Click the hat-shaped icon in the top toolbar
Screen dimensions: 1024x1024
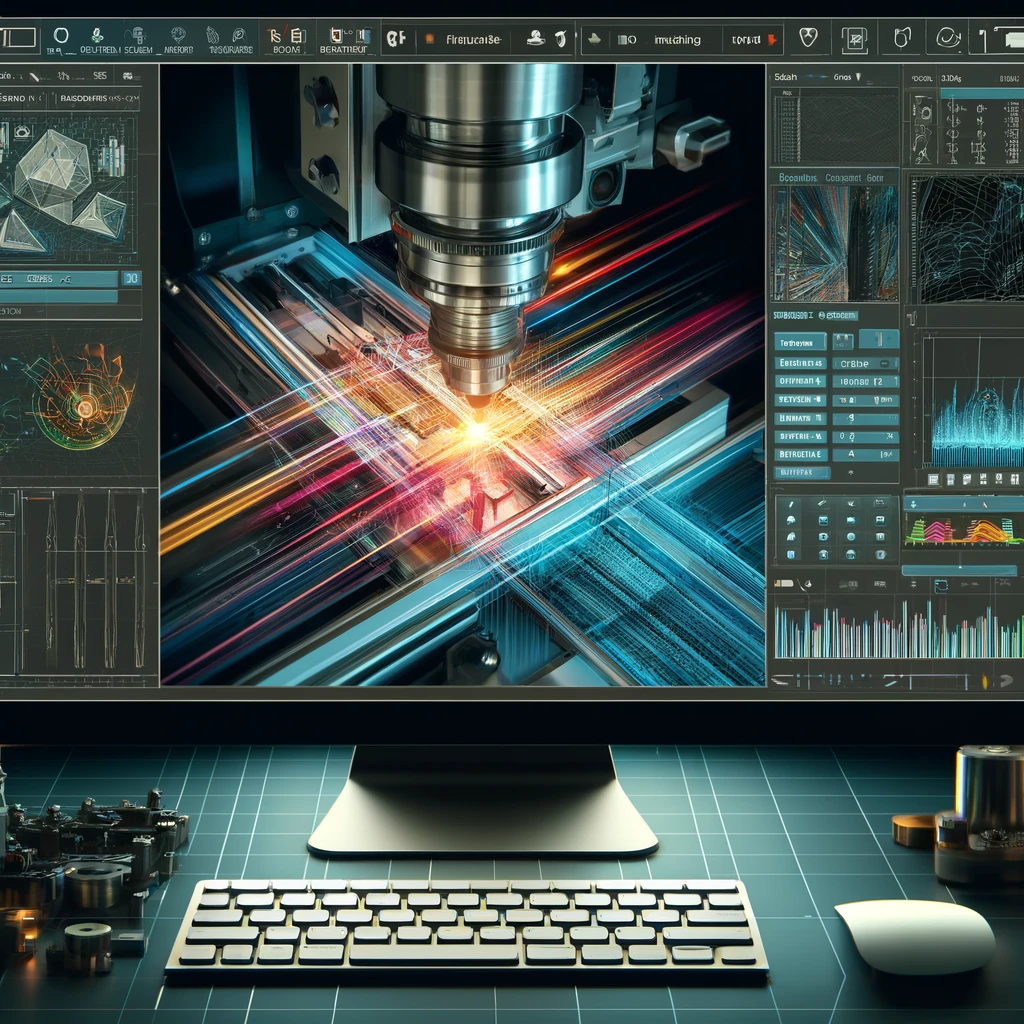536,39
